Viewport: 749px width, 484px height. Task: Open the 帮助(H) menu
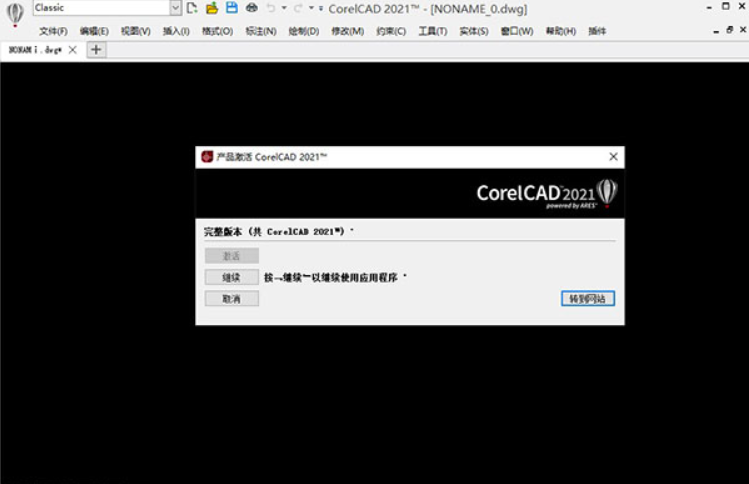(561, 32)
